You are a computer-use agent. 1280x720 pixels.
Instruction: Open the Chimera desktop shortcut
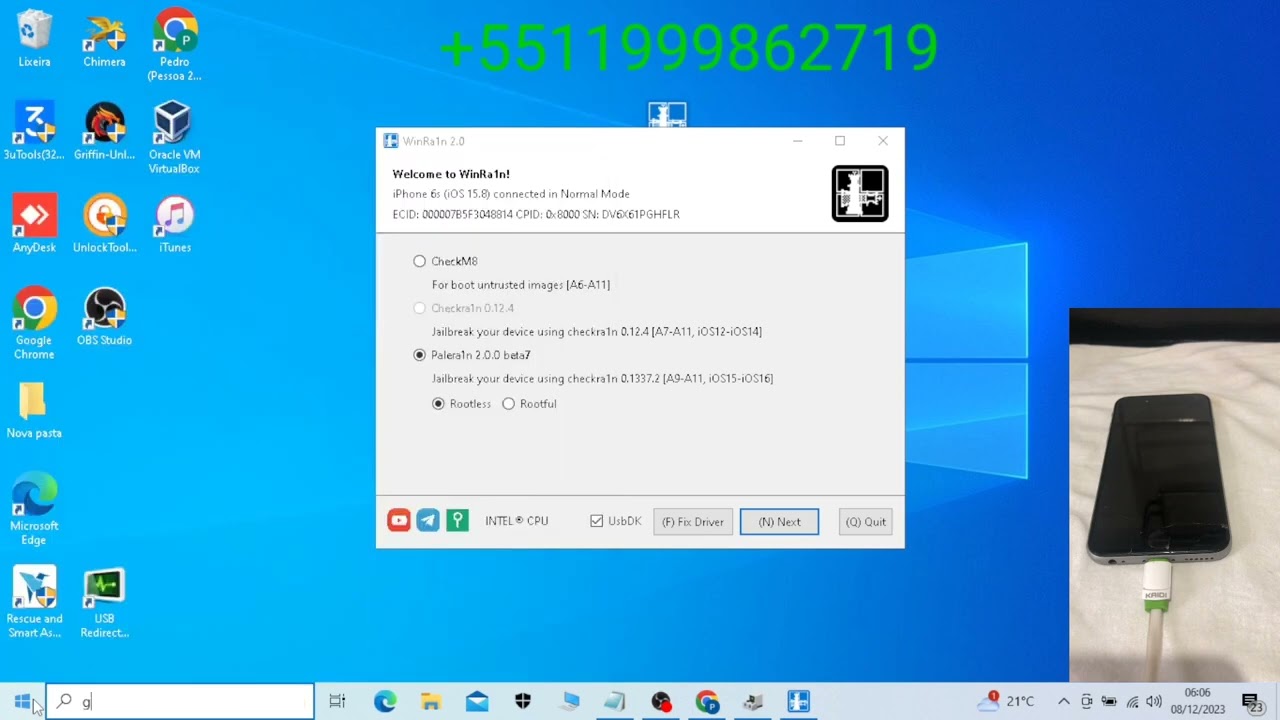point(104,39)
